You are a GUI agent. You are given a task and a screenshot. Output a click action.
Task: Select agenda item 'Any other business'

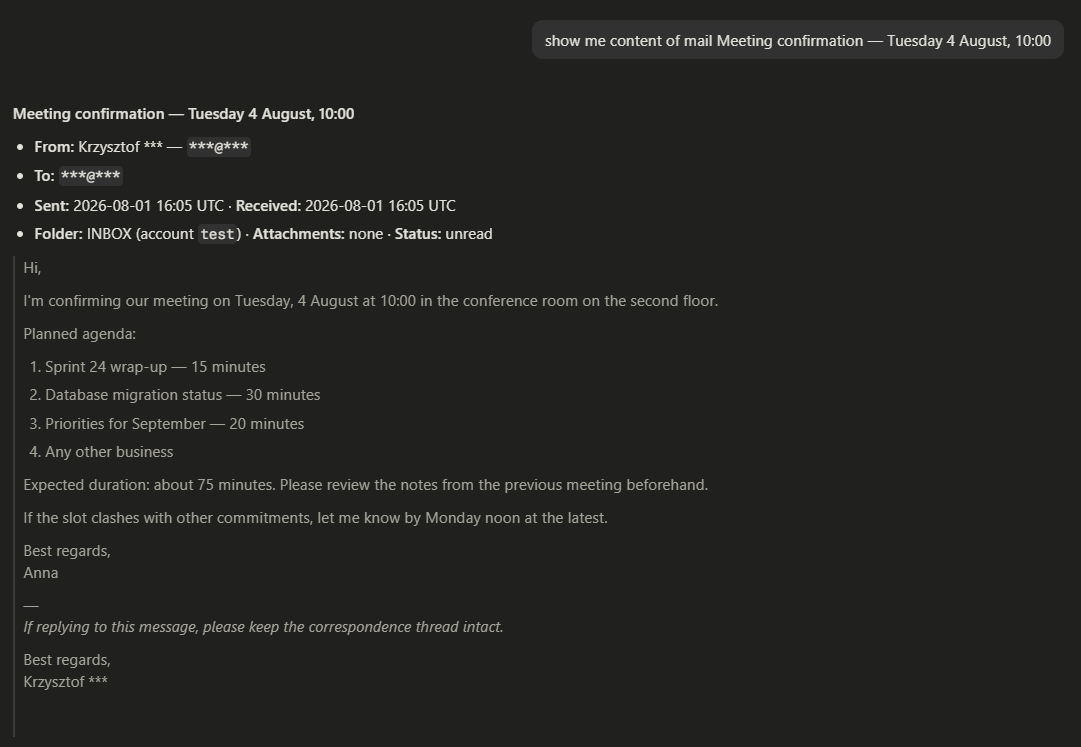point(109,452)
